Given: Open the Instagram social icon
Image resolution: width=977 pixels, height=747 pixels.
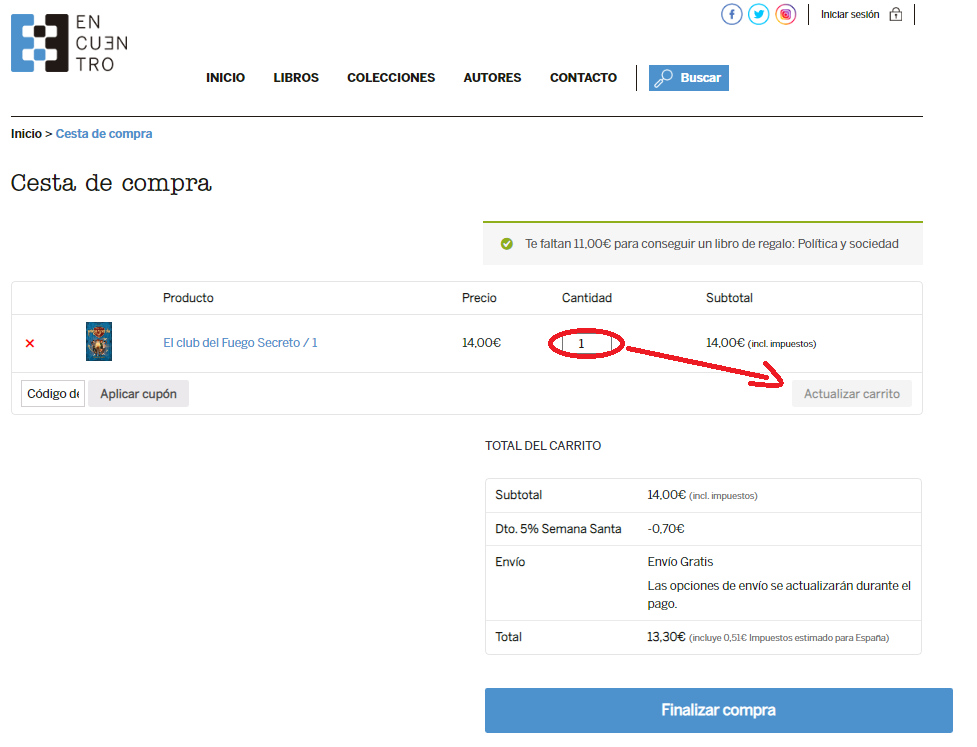Looking at the screenshot, I should pos(786,14).
